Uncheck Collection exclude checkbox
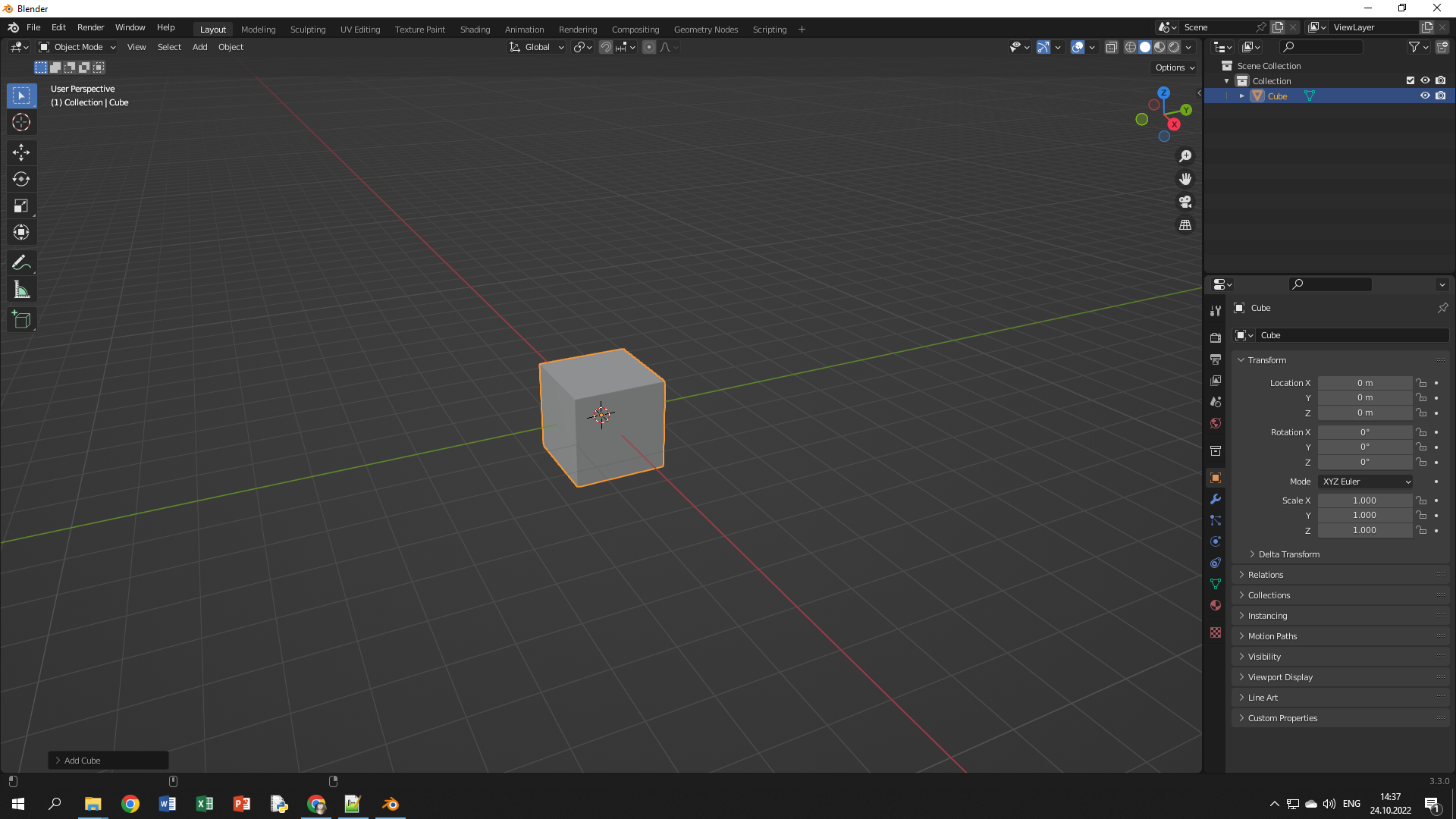The image size is (1456, 819). [1410, 80]
